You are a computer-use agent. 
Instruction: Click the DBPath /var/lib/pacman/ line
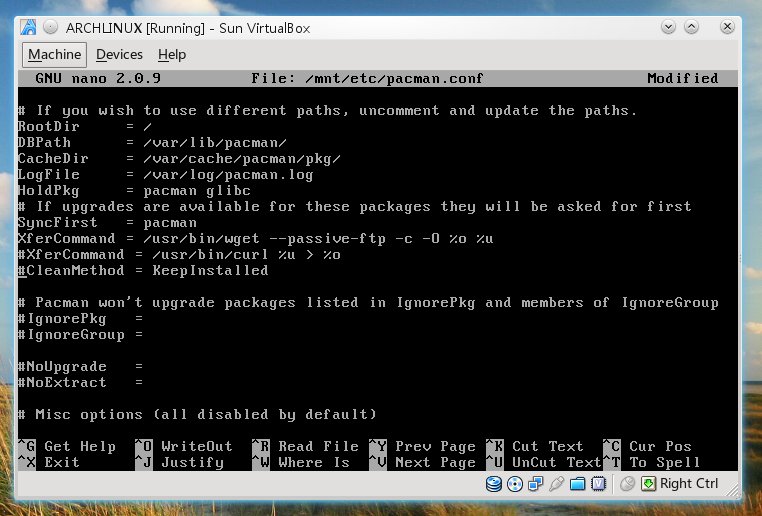(153, 142)
